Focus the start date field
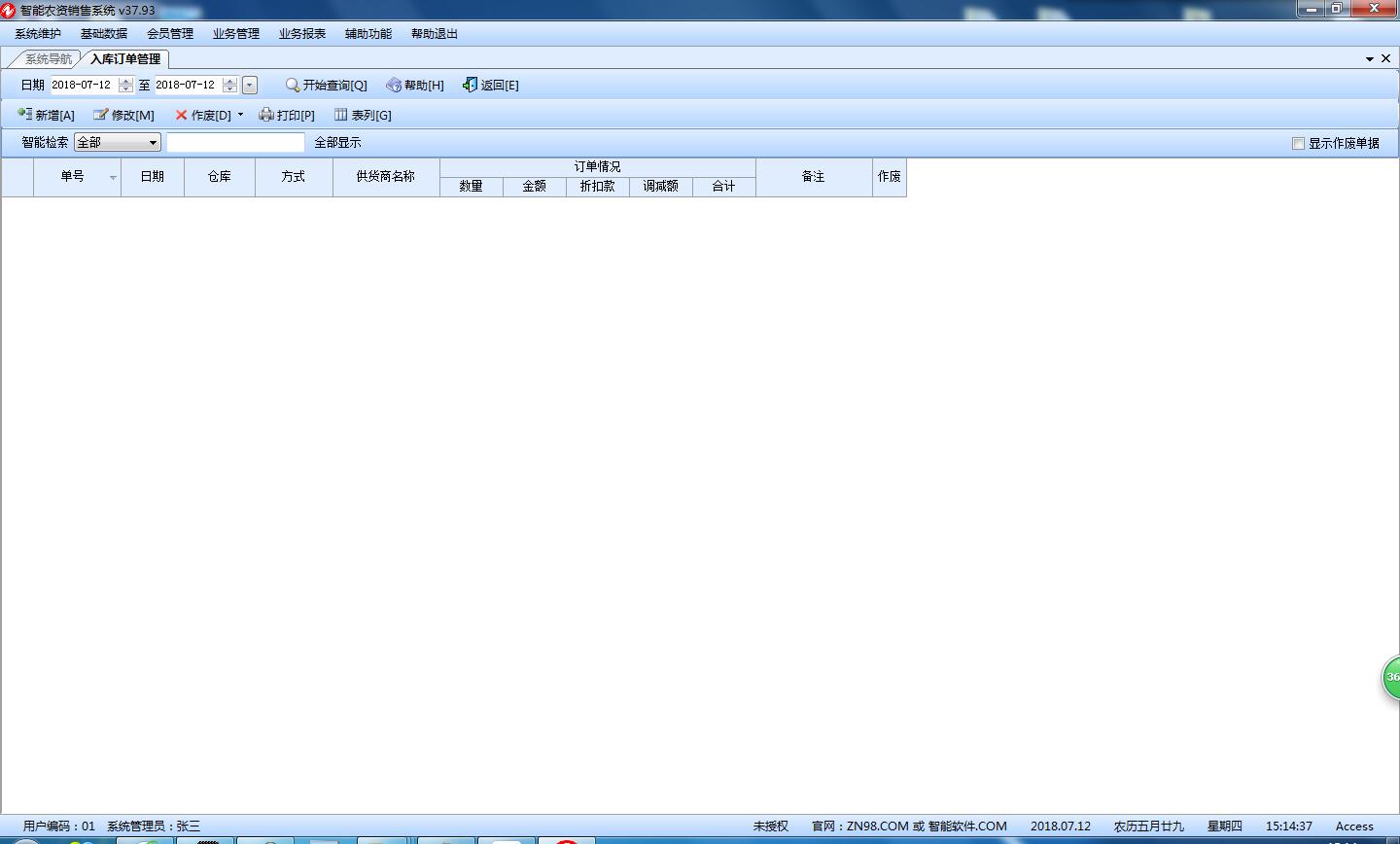Image resolution: width=1400 pixels, height=844 pixels. coord(83,86)
